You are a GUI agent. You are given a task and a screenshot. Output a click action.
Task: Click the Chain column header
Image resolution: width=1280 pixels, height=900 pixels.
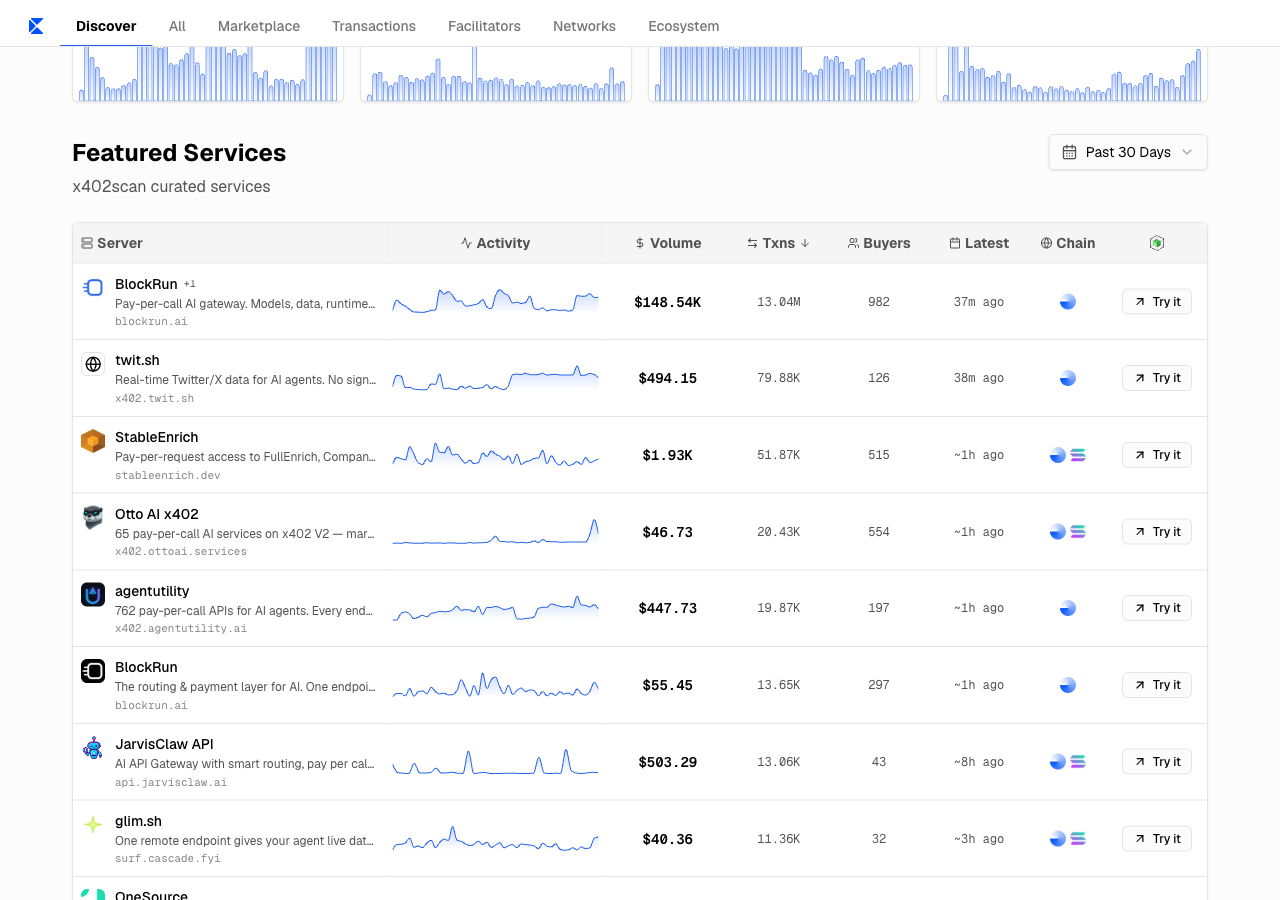[x=1068, y=243]
